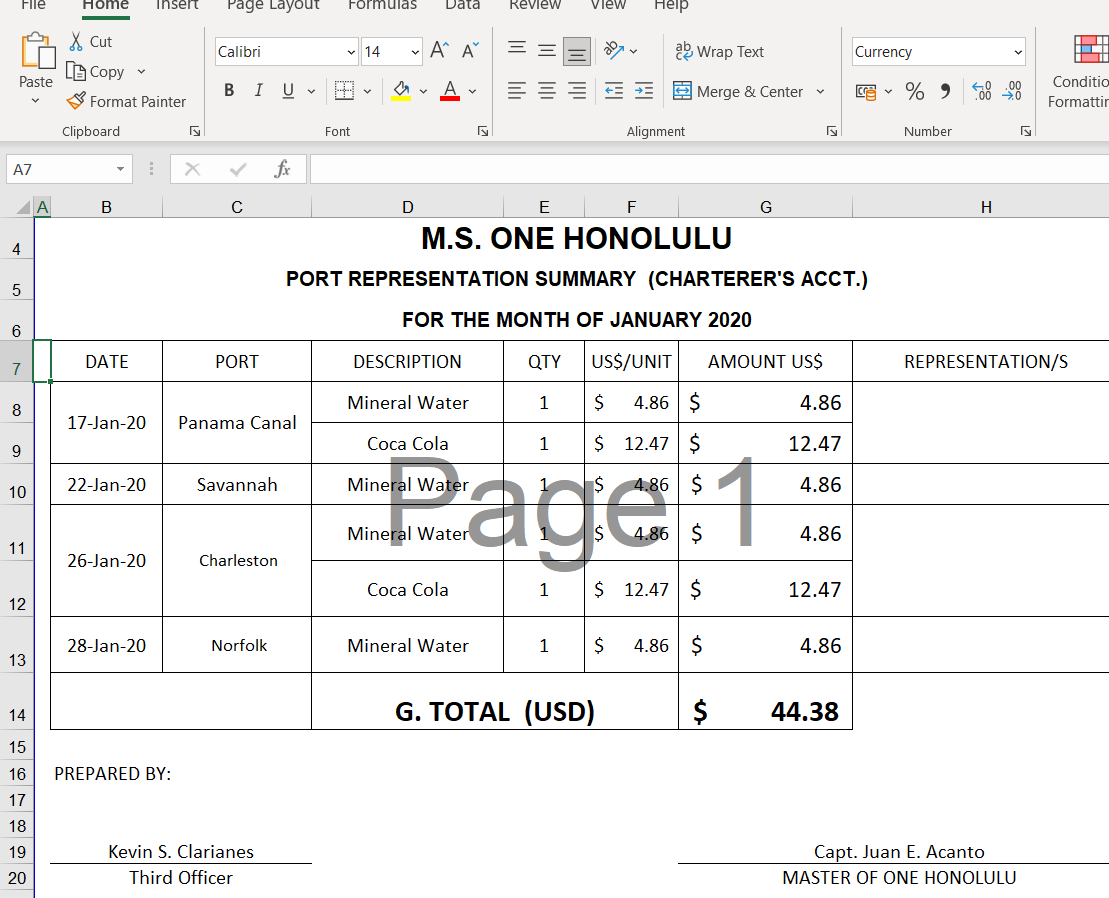Viewport: 1109px width, 898px height.
Task: Click the Paste clipboard icon
Action: pos(37,52)
